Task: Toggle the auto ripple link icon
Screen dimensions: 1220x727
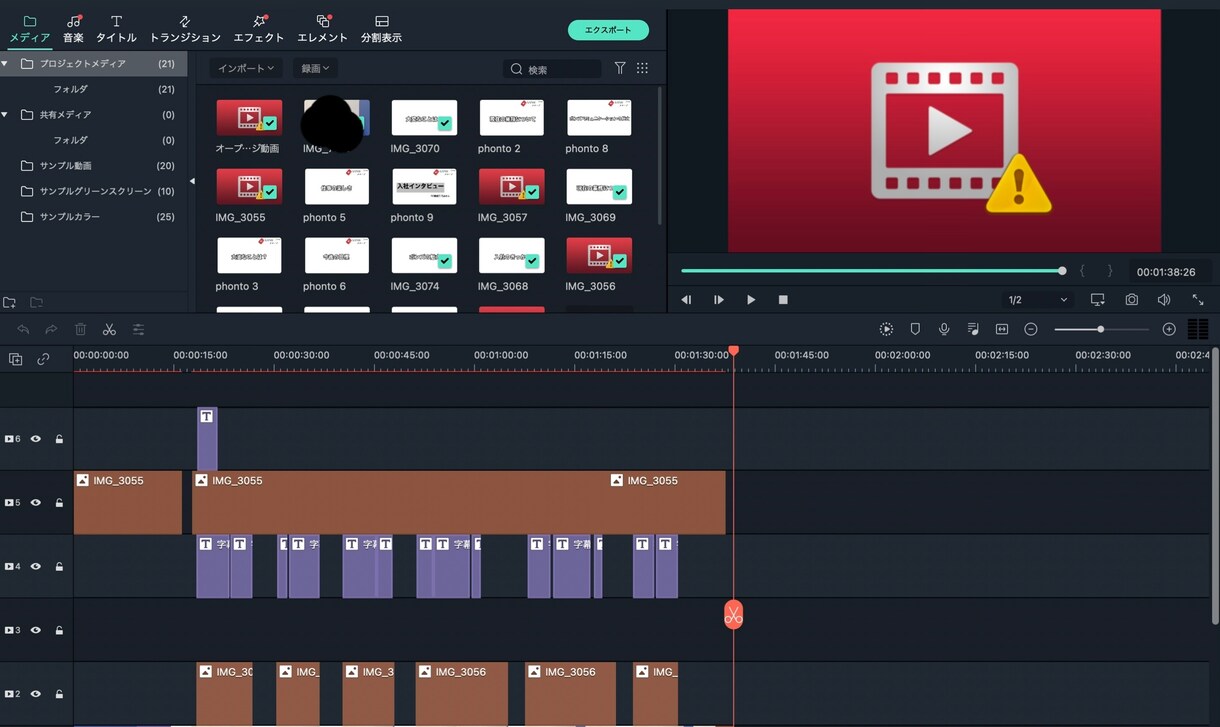Action: pyautogui.click(x=43, y=359)
